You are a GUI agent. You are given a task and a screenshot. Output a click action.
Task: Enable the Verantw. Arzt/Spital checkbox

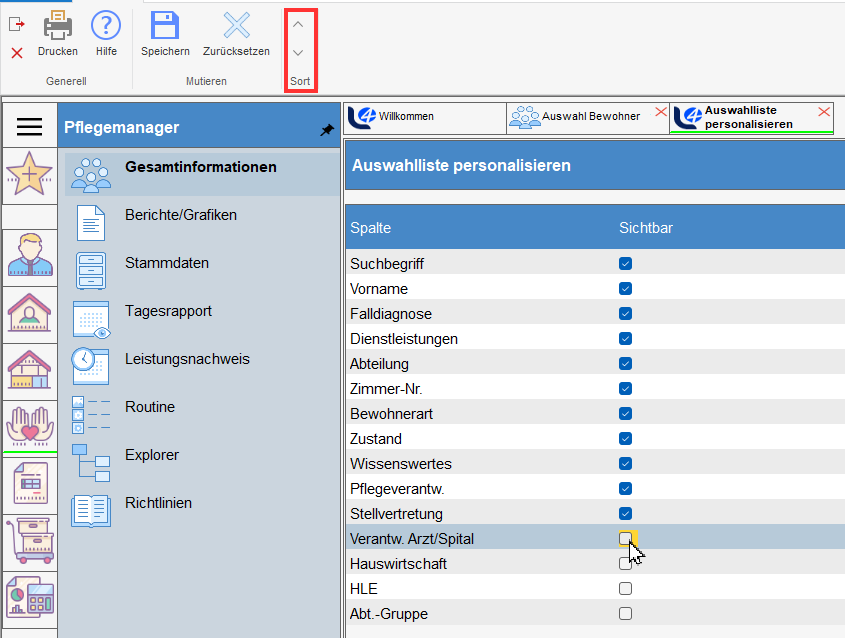coord(625,539)
